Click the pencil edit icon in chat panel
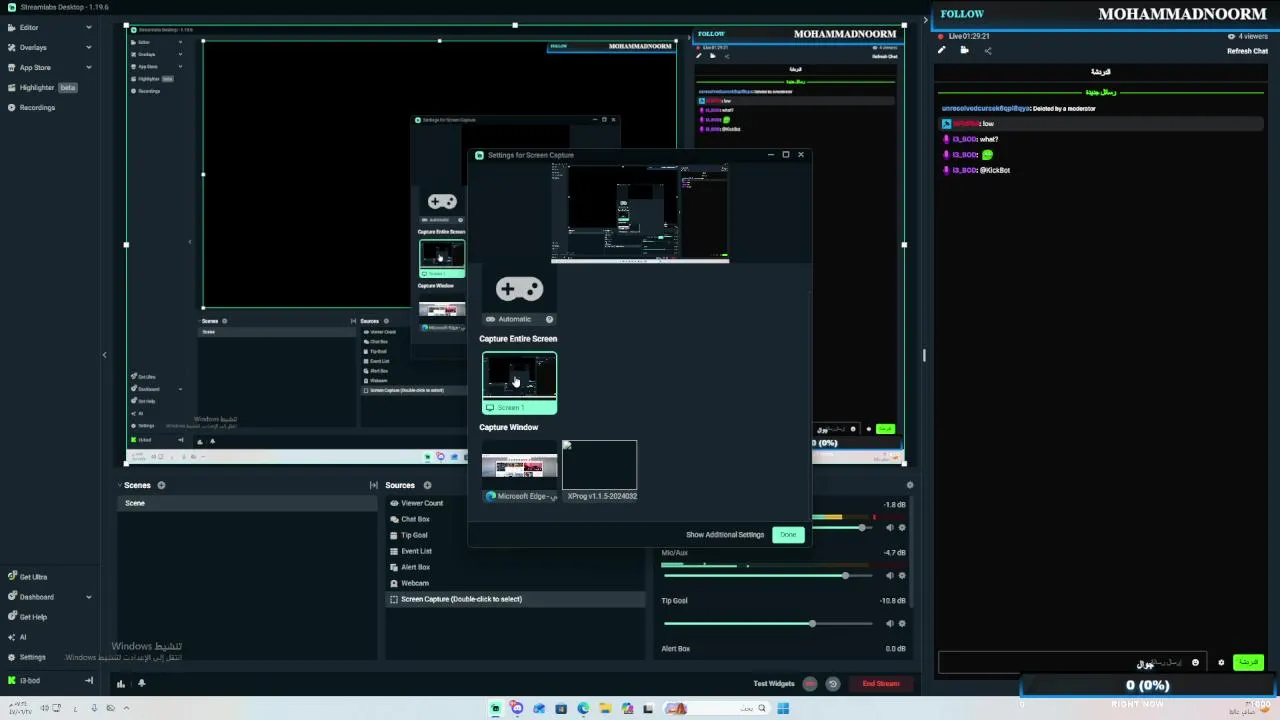The height and width of the screenshot is (720, 1280). coord(942,50)
